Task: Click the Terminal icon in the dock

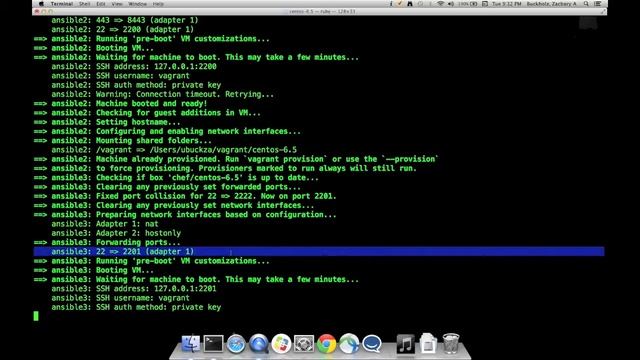Action: (x=213, y=344)
